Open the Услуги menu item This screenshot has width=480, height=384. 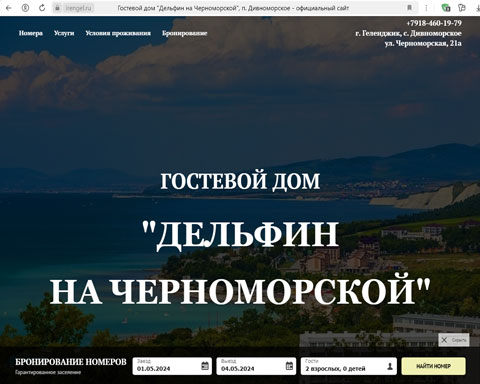point(64,33)
